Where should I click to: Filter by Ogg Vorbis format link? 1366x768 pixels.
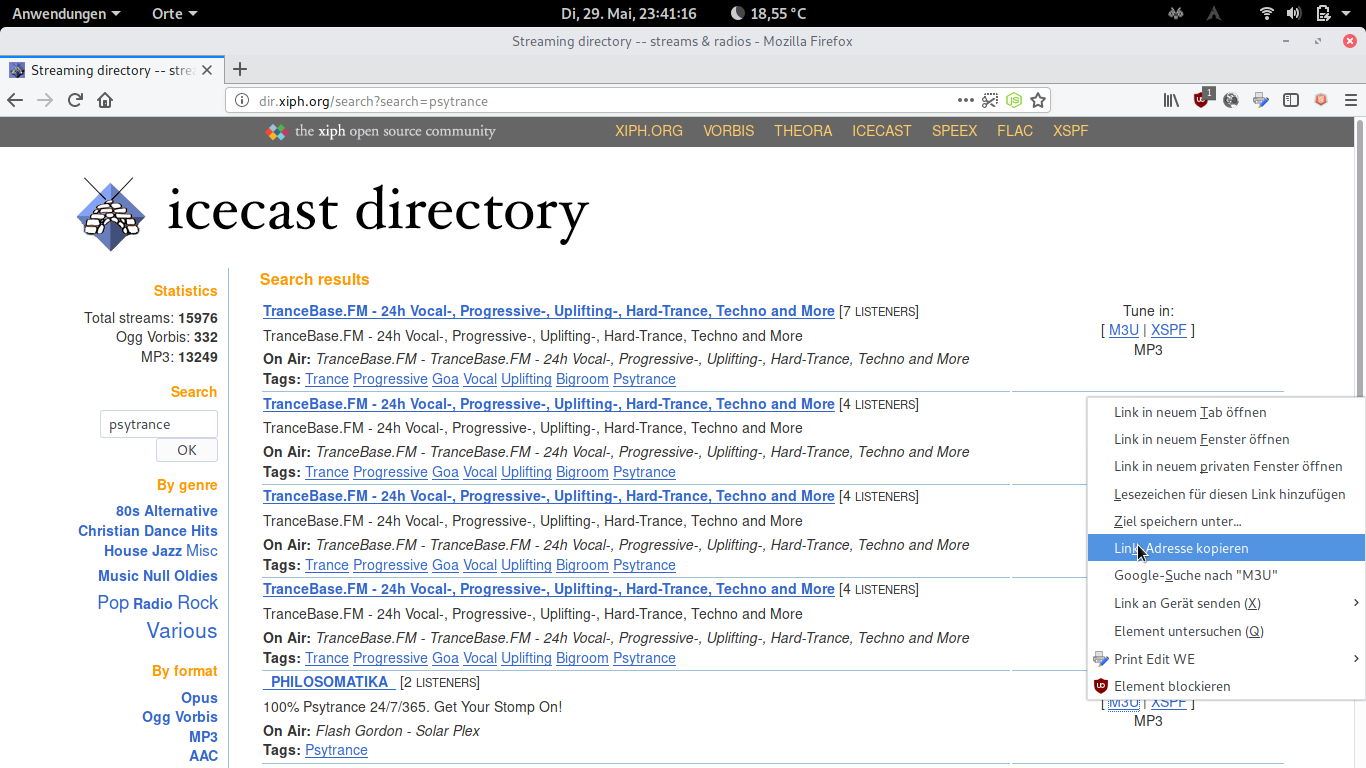point(180,717)
